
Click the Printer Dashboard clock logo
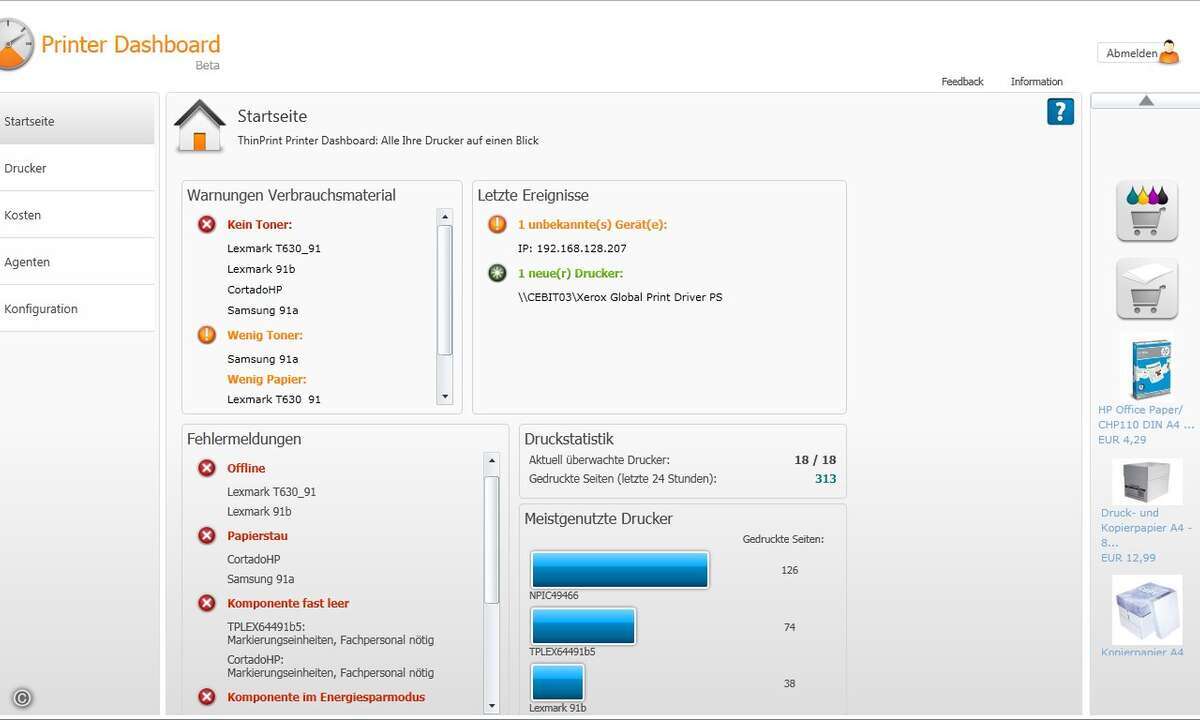coord(15,44)
